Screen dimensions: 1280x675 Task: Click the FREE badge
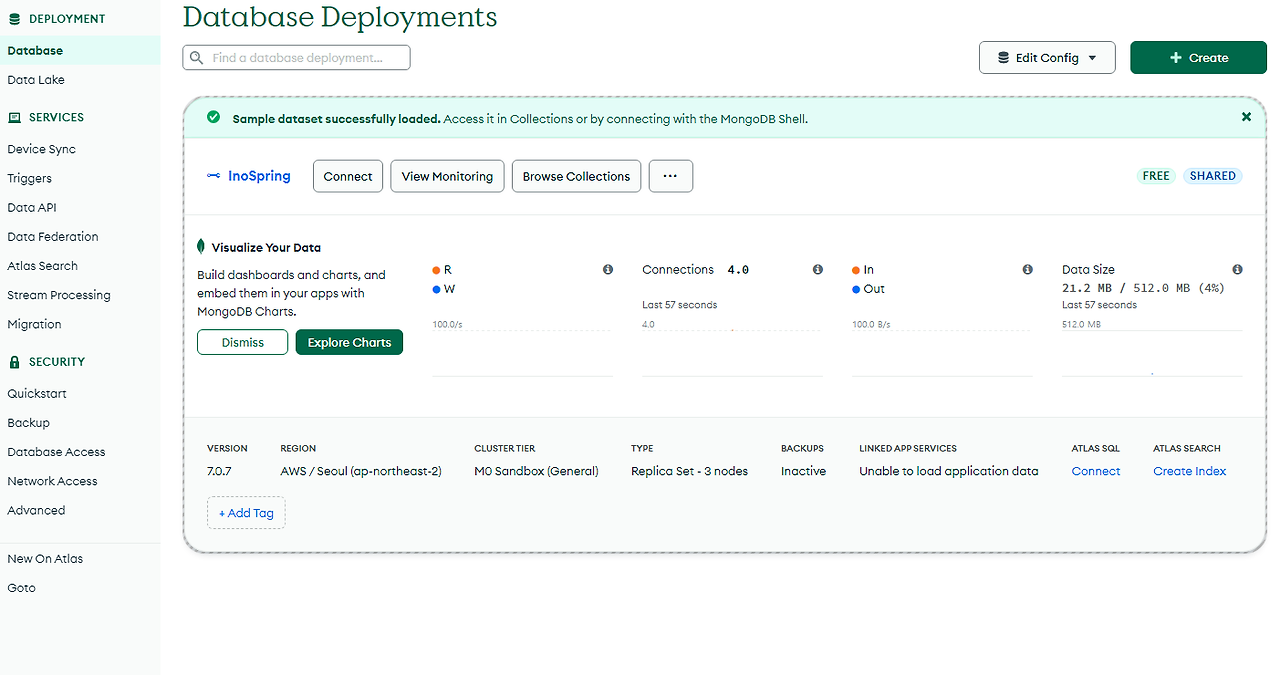(1156, 176)
